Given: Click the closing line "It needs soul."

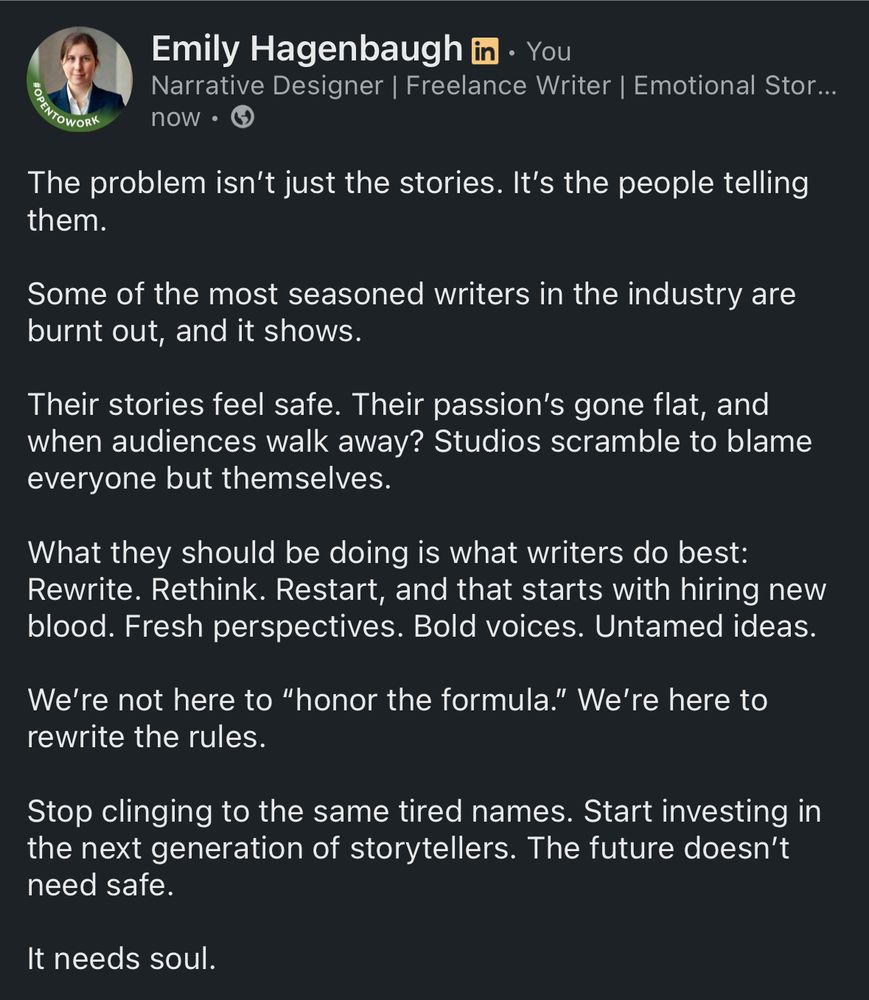Looking at the screenshot, I should pos(121,959).
